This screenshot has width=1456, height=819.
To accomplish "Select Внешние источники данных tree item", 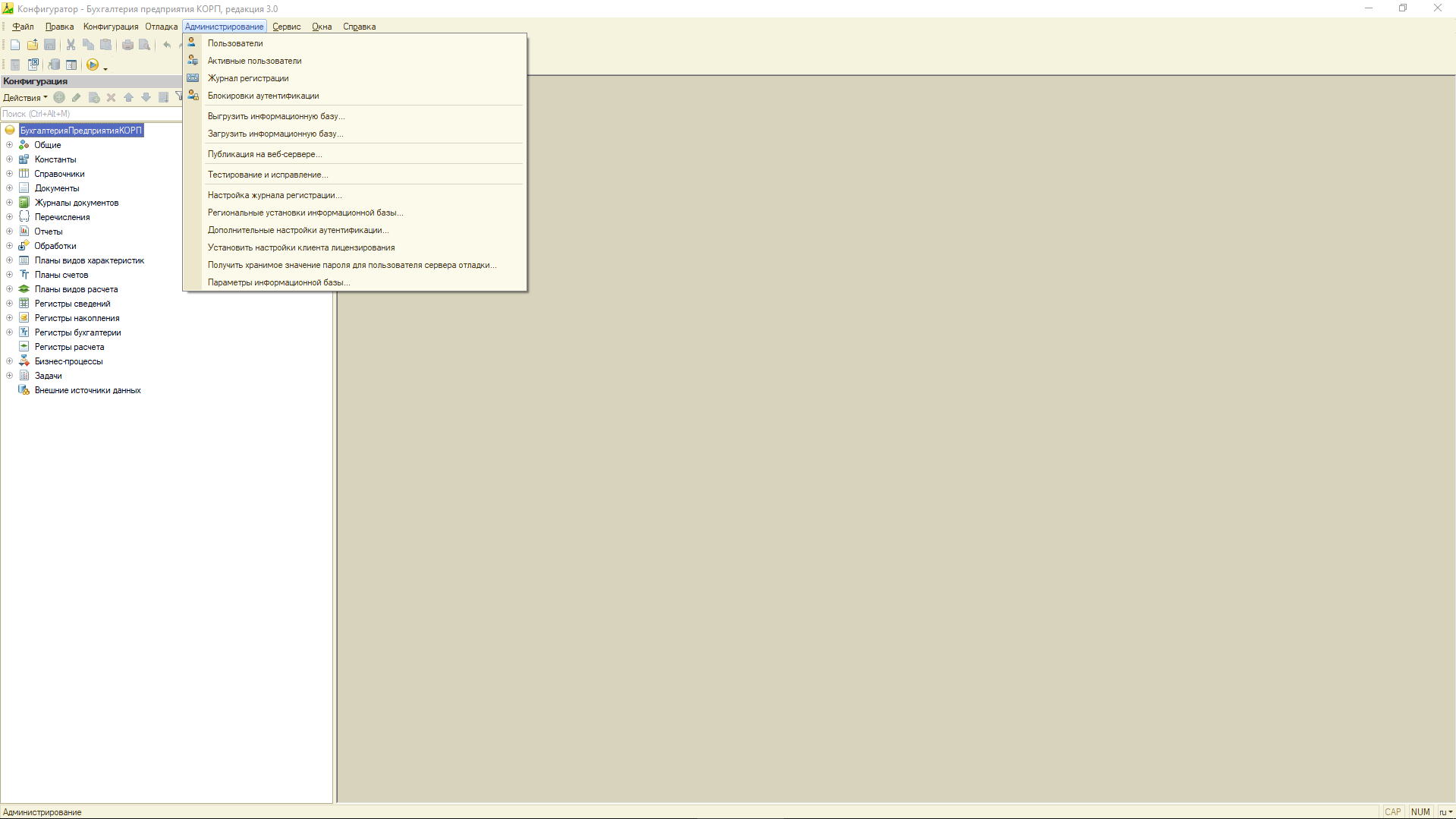I will [87, 390].
